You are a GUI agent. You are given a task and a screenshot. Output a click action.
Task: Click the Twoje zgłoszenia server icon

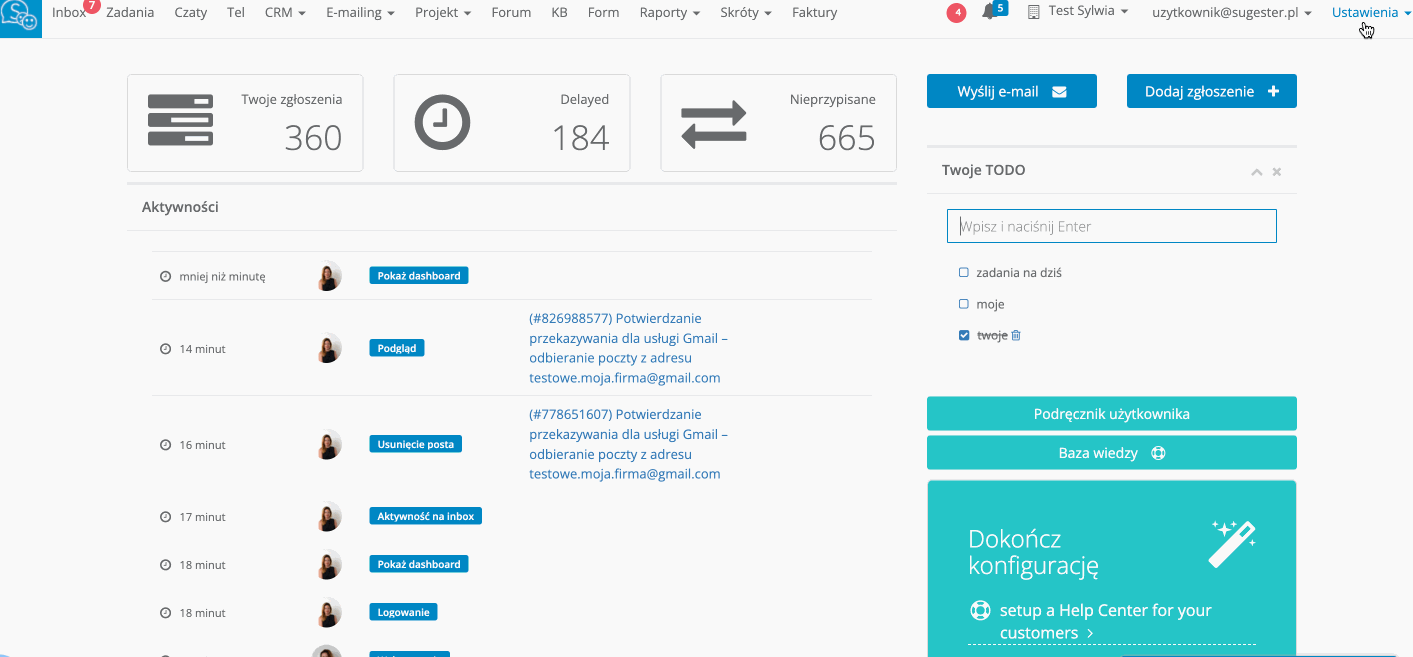tap(180, 122)
